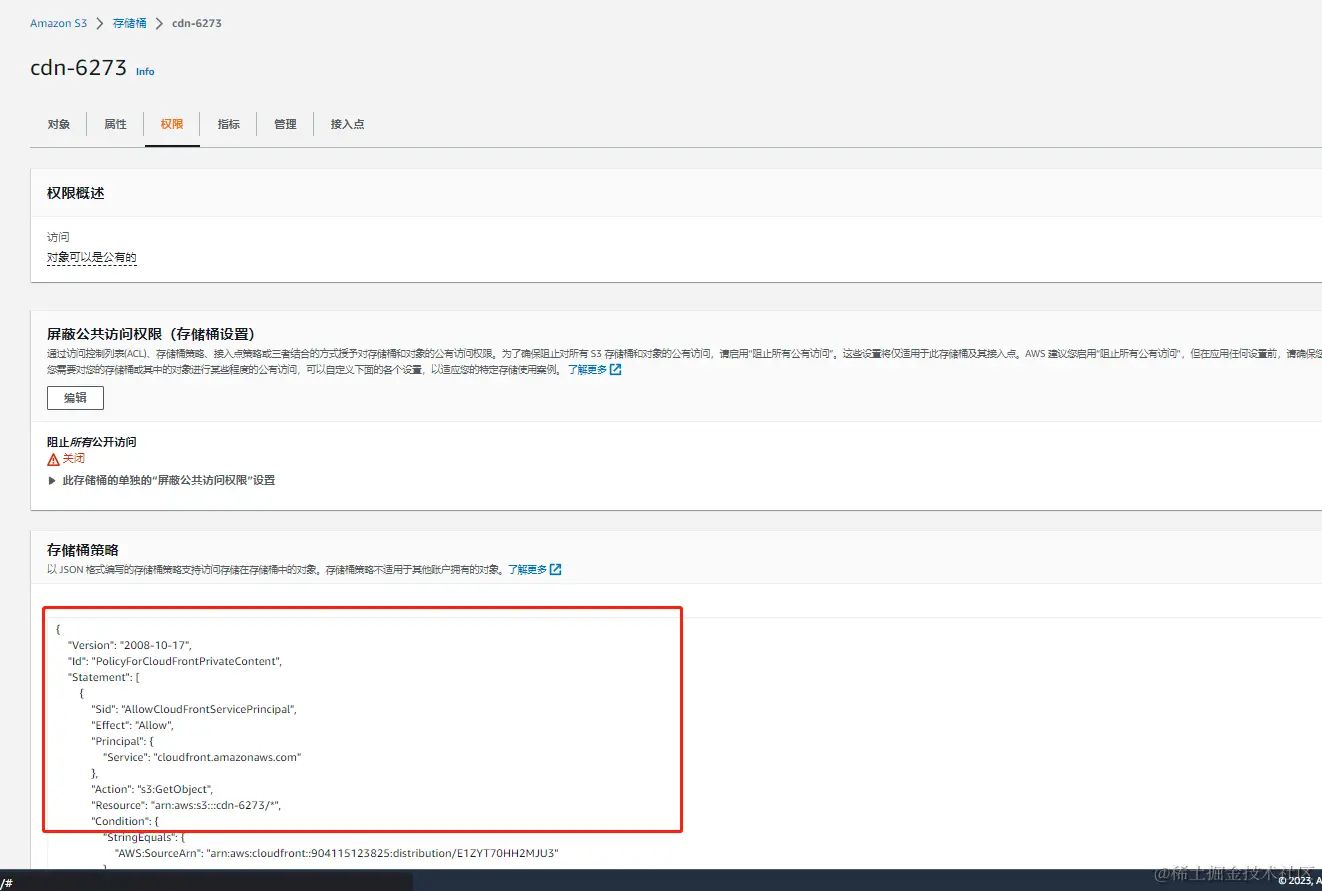Click the 存储桶策略 heading
Image resolution: width=1322 pixels, height=891 pixels.
(x=83, y=550)
